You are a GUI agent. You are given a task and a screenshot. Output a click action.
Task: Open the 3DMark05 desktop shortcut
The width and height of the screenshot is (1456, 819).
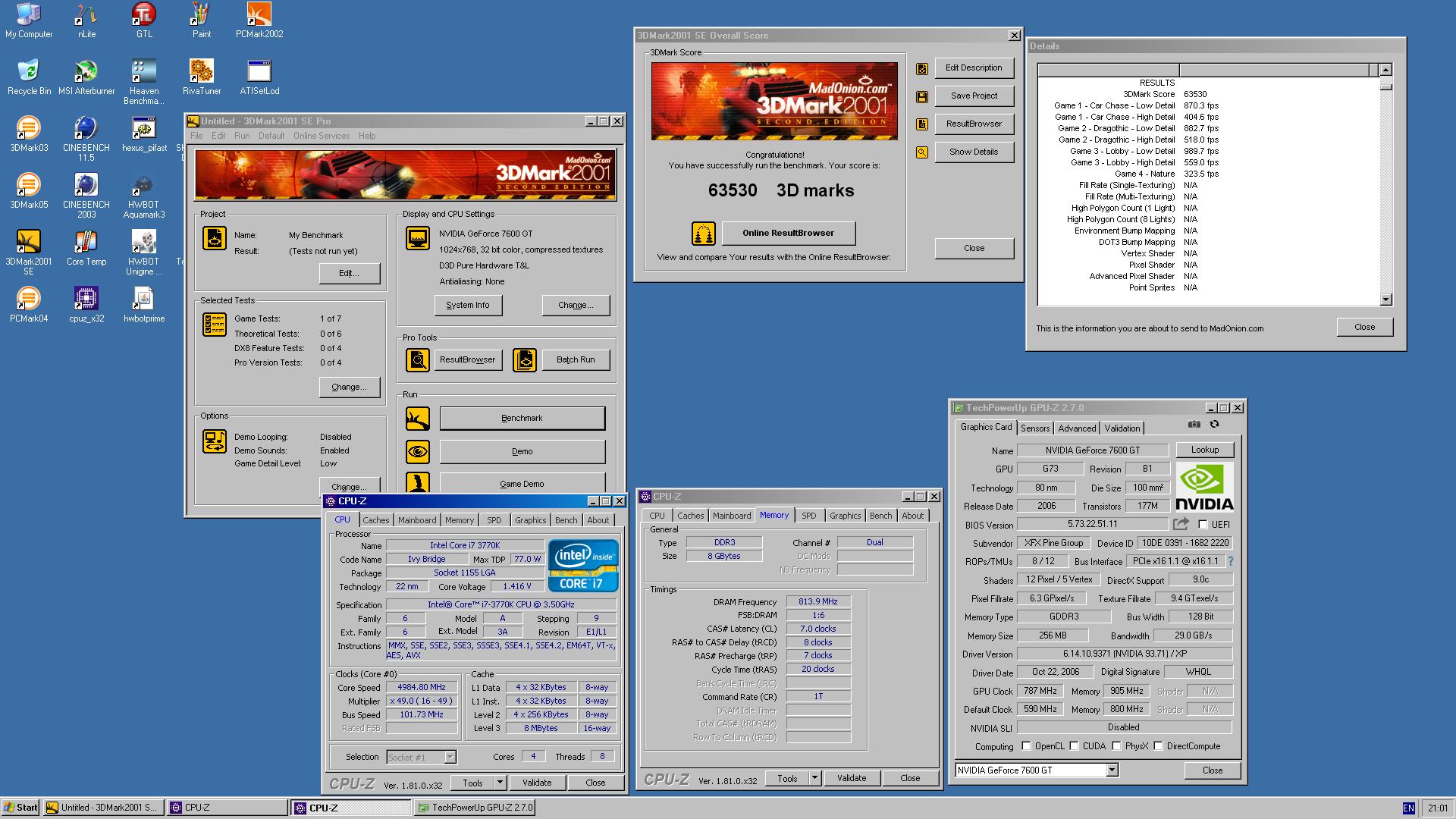coord(29,191)
